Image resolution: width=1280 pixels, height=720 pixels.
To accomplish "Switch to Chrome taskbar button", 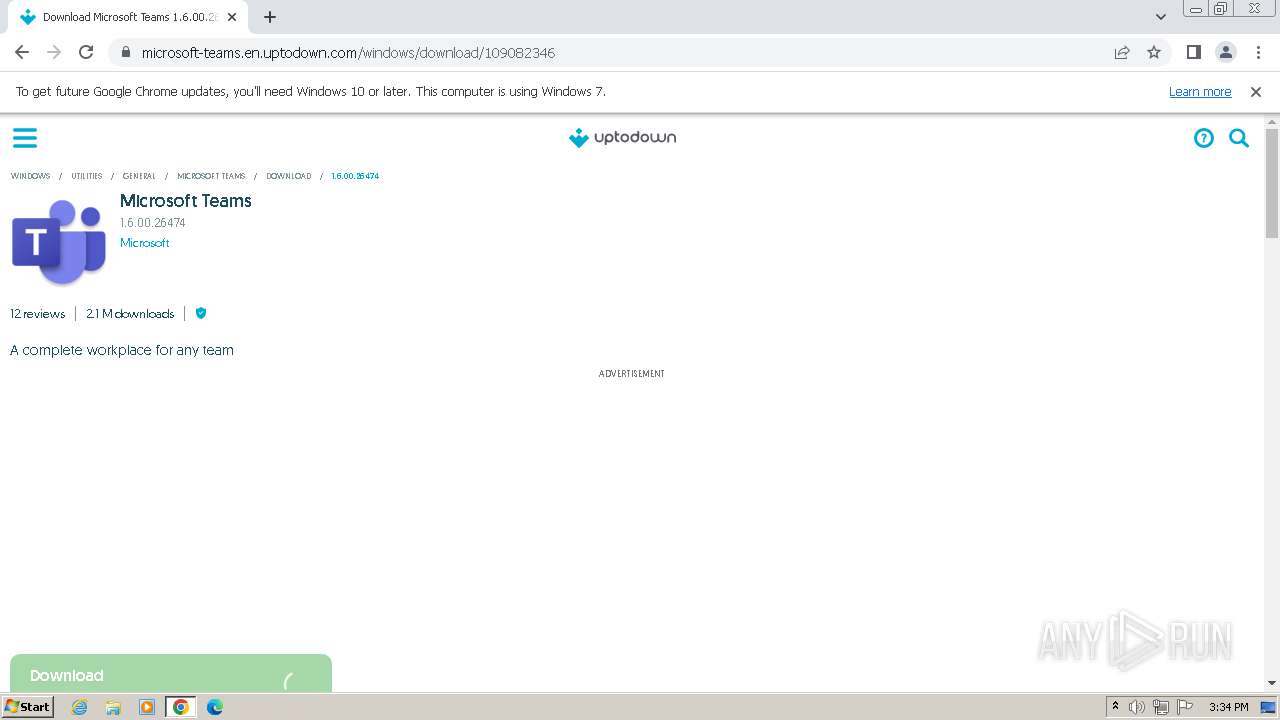I will point(181,707).
